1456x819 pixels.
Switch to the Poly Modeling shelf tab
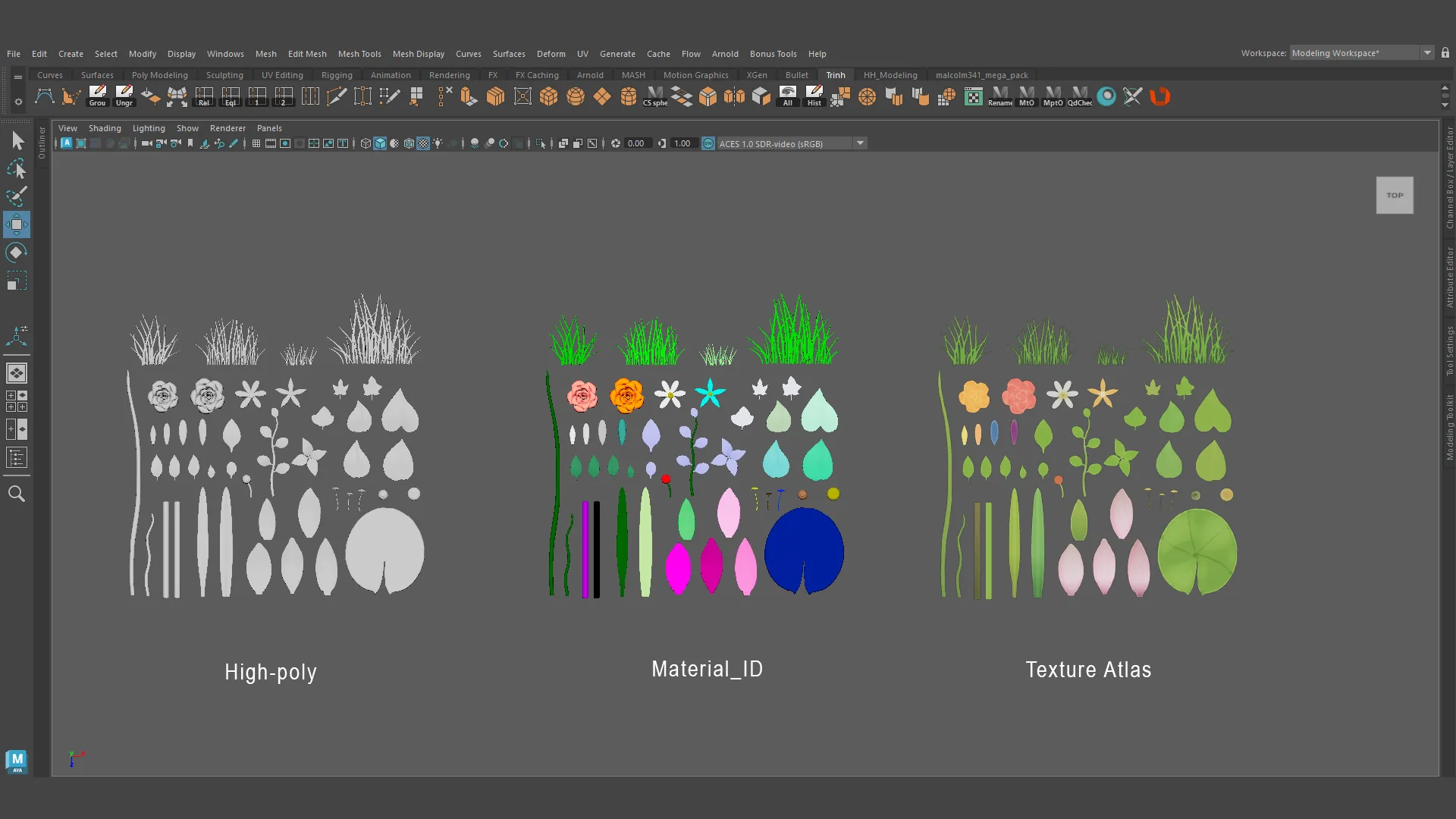(x=160, y=75)
